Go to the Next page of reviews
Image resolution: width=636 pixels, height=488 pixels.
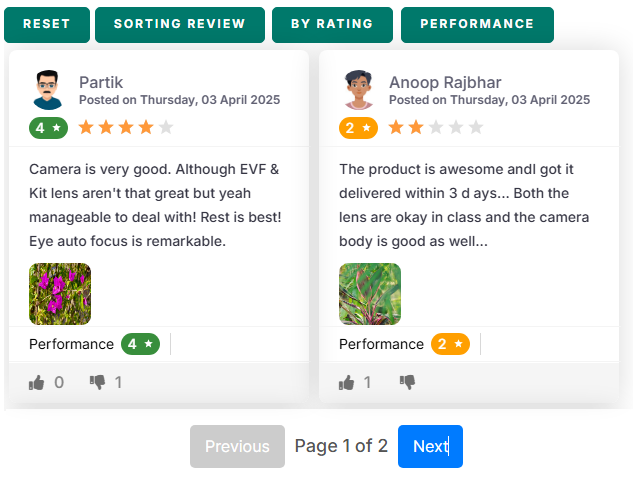430,446
